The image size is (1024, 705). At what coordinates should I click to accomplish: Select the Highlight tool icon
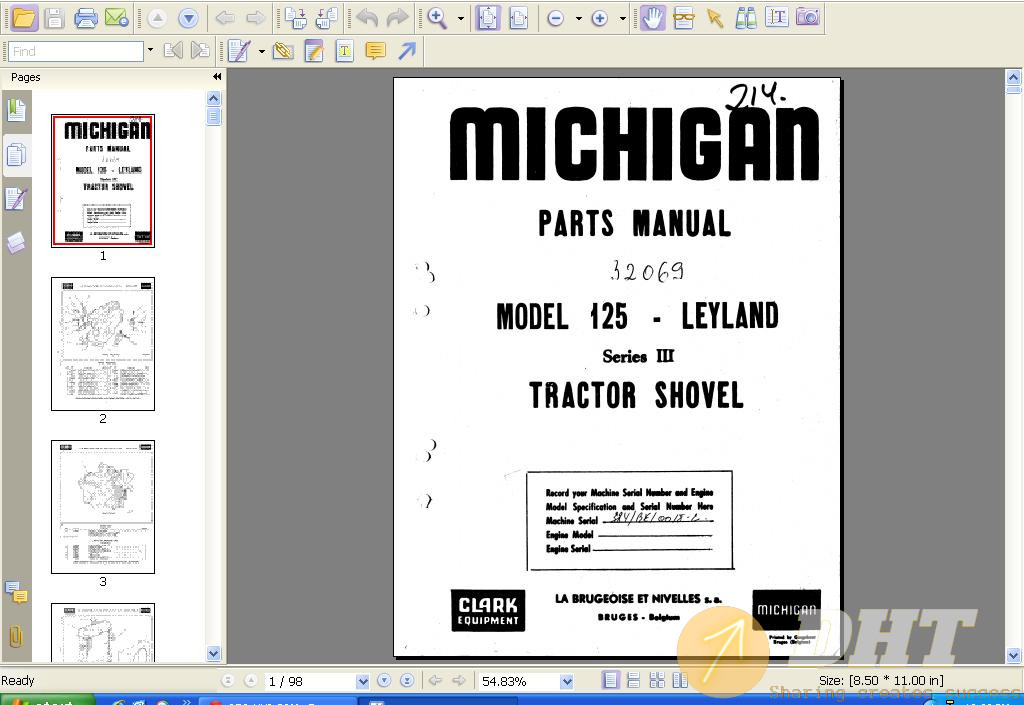313,51
